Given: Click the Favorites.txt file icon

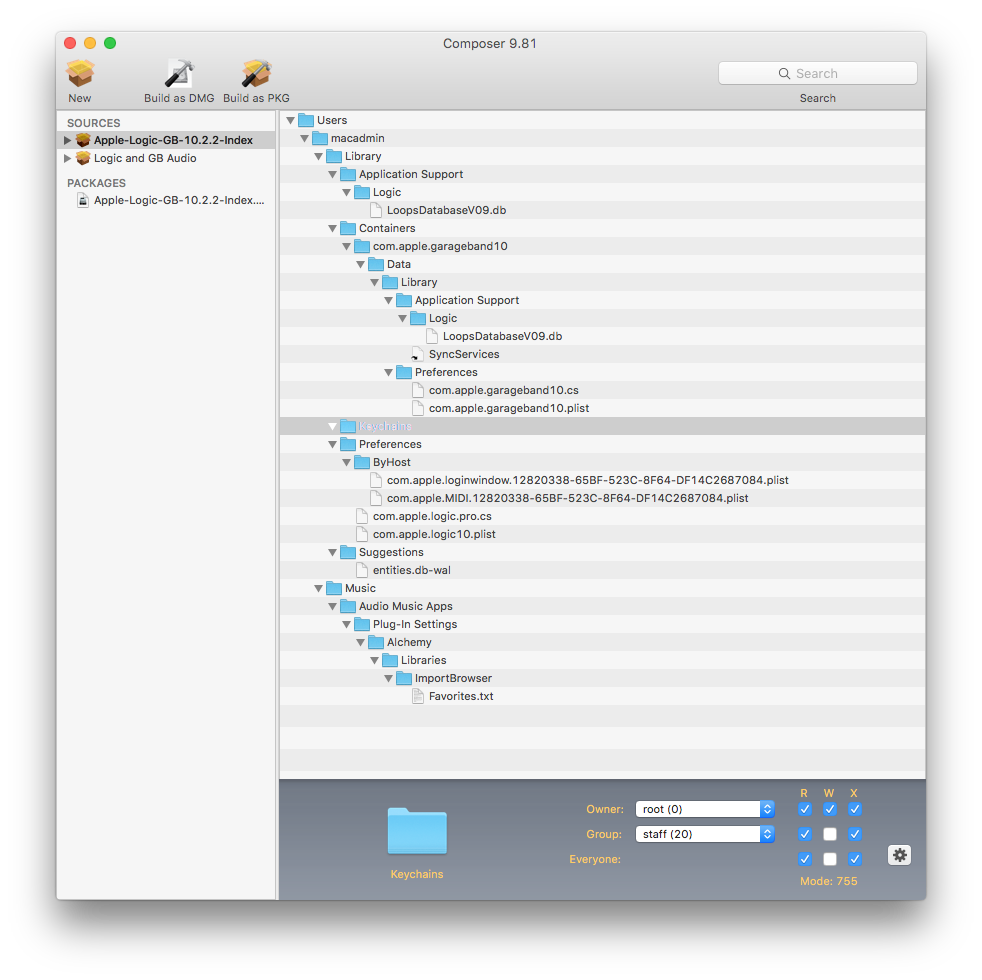Looking at the screenshot, I should (418, 697).
